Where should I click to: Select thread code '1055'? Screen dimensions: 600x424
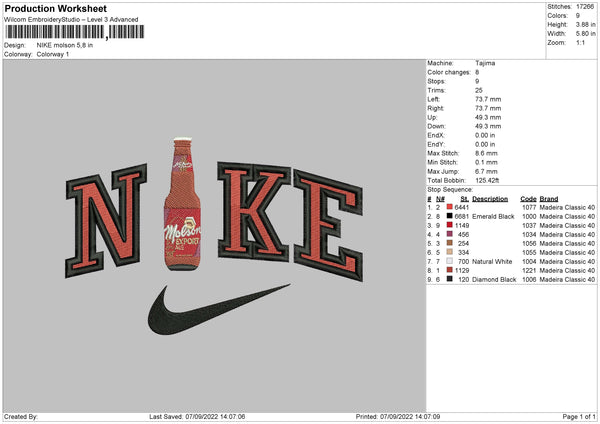[529, 253]
